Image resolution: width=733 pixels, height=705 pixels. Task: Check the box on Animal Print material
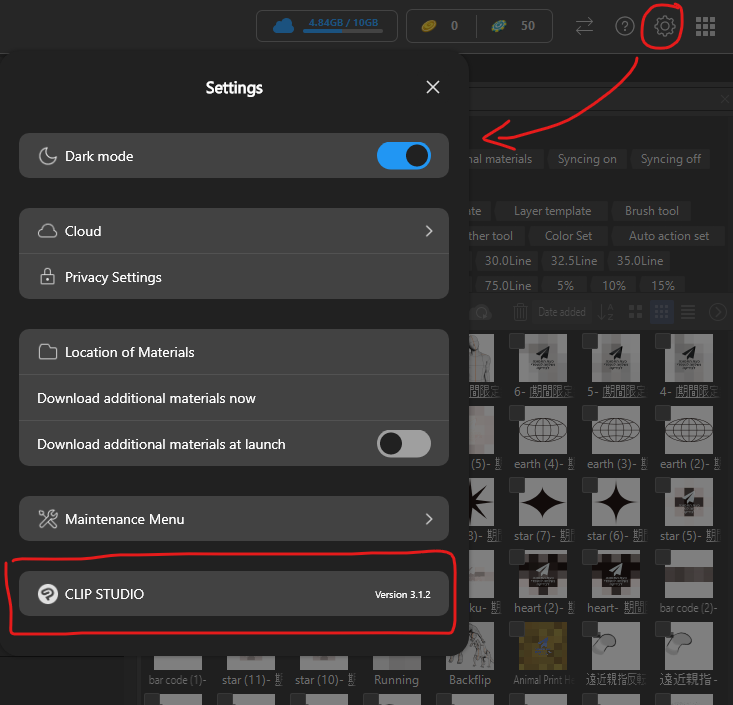click(x=517, y=629)
